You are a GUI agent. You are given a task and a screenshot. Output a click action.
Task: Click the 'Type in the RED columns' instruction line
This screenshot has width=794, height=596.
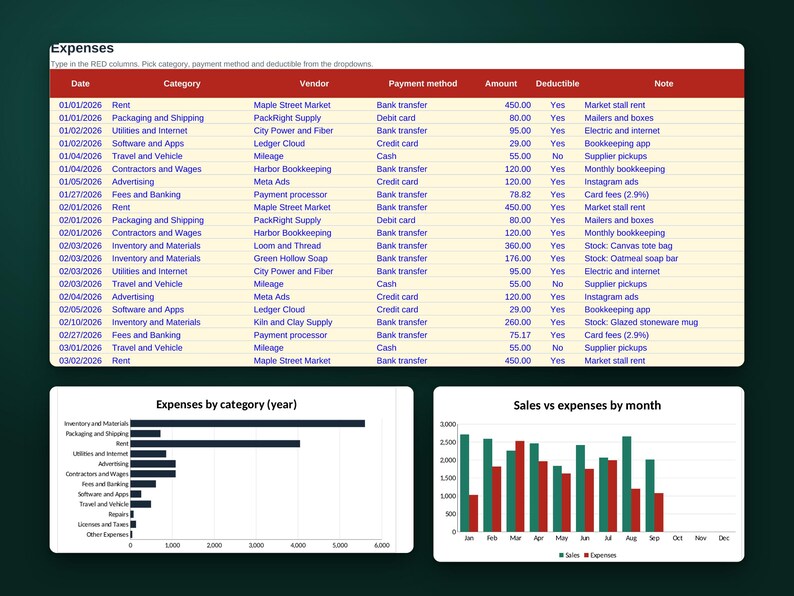coord(212,64)
